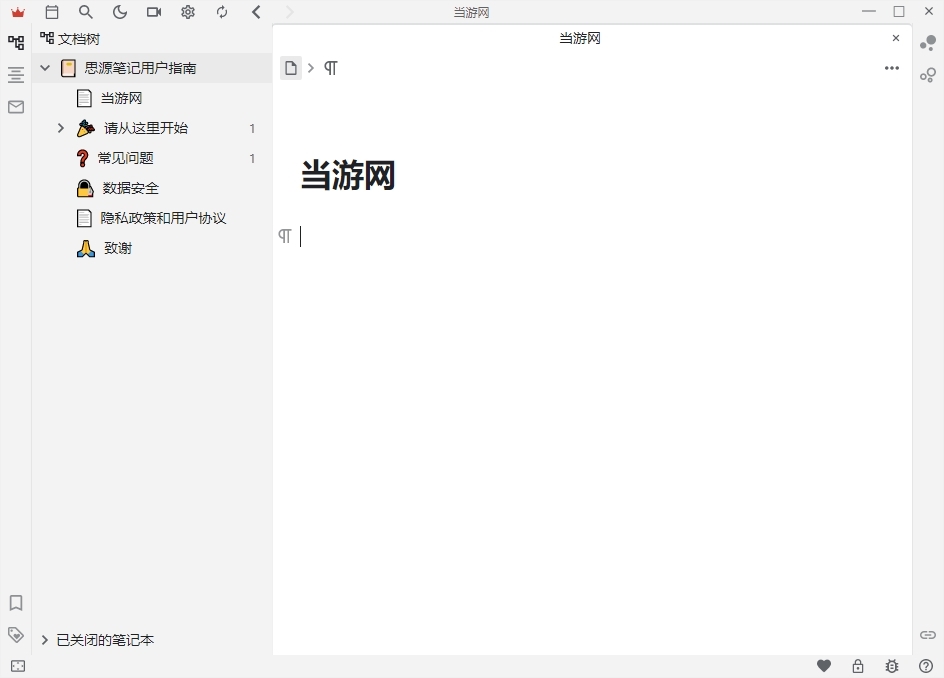Click the empty paragraph line to edit
The image size is (944, 678).
click(x=592, y=236)
